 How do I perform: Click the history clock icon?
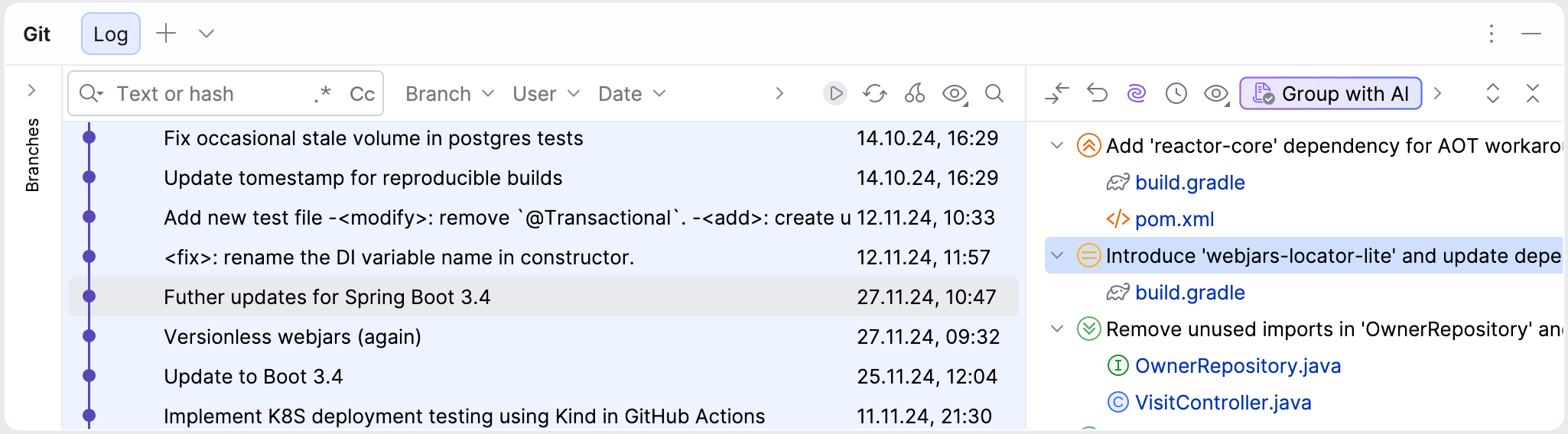coord(1176,93)
